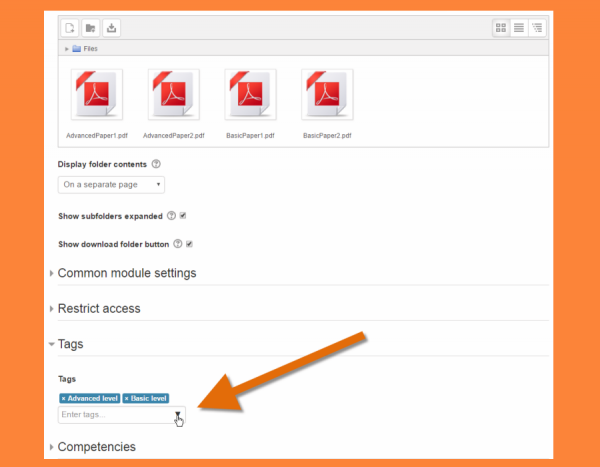Click the download all files icon
Viewport: 600px width, 467px height.
[111, 28]
